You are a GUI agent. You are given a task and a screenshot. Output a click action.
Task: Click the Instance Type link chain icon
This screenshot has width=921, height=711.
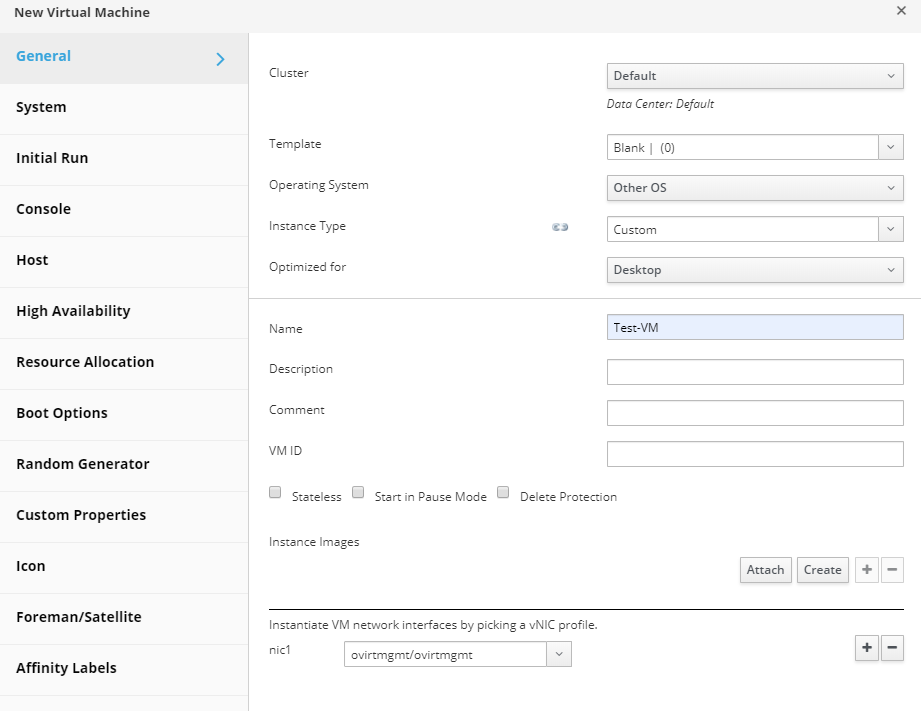560,227
